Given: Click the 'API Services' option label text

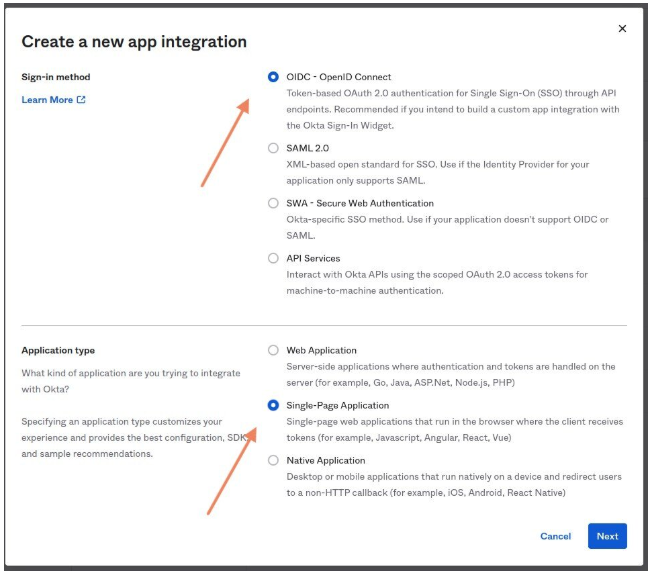Looking at the screenshot, I should [x=313, y=258].
